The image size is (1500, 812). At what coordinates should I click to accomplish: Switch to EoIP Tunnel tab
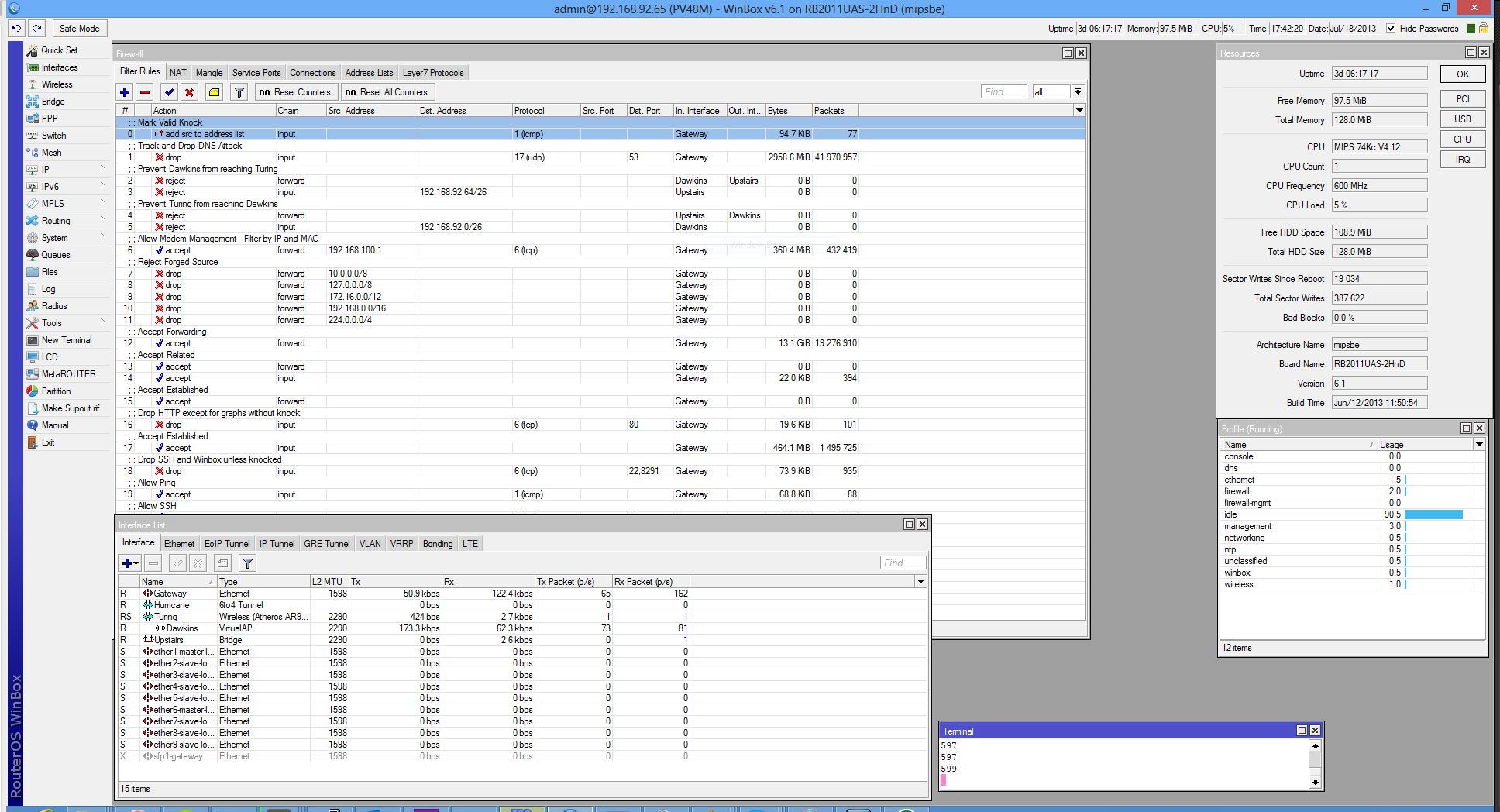(227, 544)
